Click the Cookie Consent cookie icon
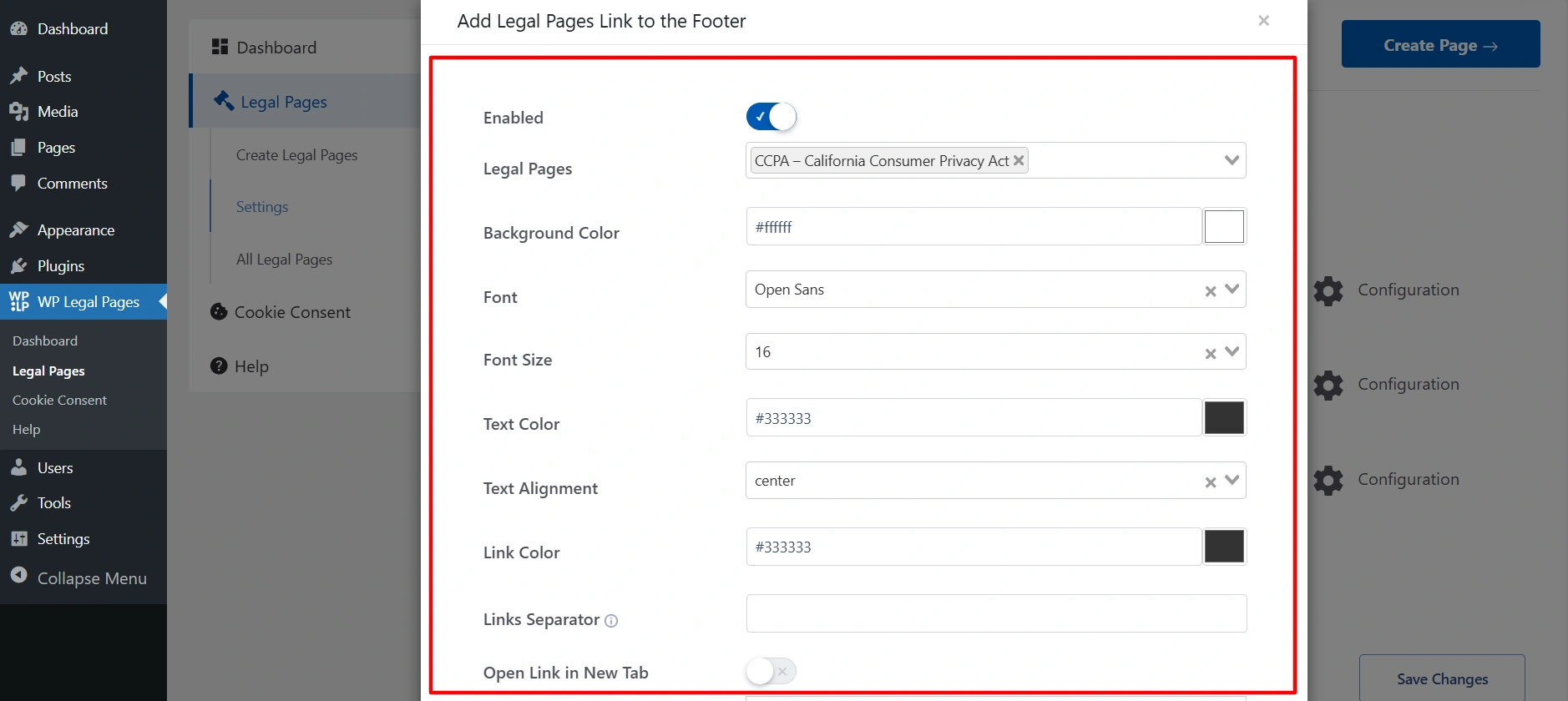The height and width of the screenshot is (701, 1568). (219, 312)
